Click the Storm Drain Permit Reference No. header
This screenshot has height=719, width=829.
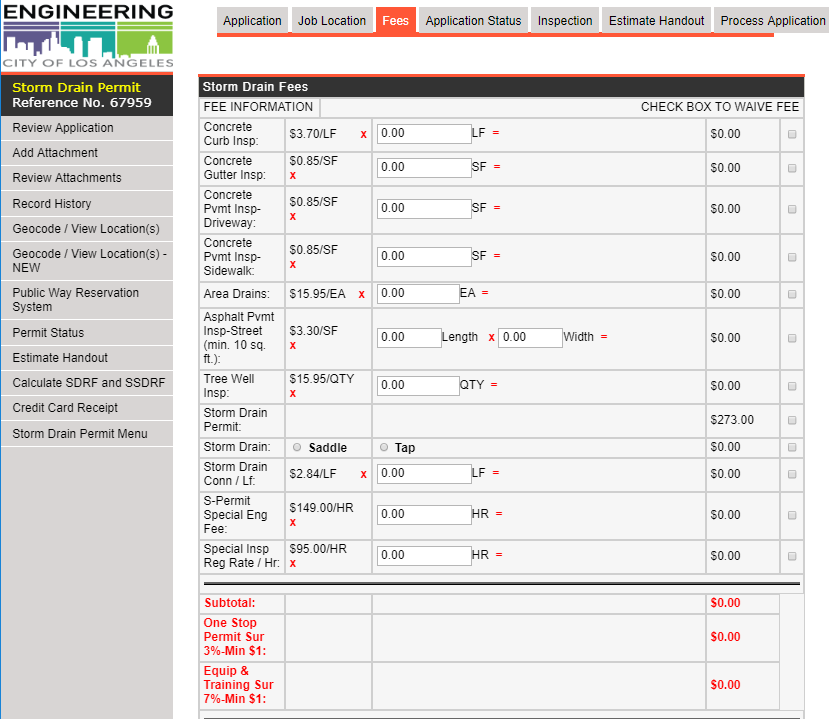click(x=87, y=95)
